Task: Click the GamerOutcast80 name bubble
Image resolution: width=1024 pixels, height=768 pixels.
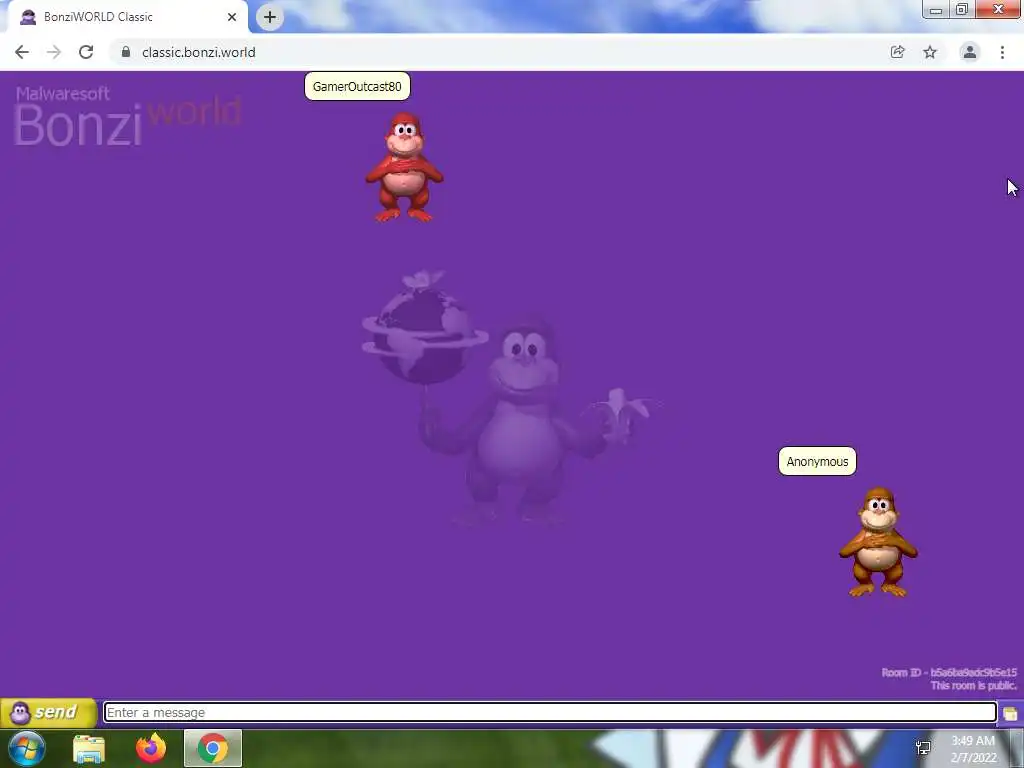Action: click(x=357, y=86)
